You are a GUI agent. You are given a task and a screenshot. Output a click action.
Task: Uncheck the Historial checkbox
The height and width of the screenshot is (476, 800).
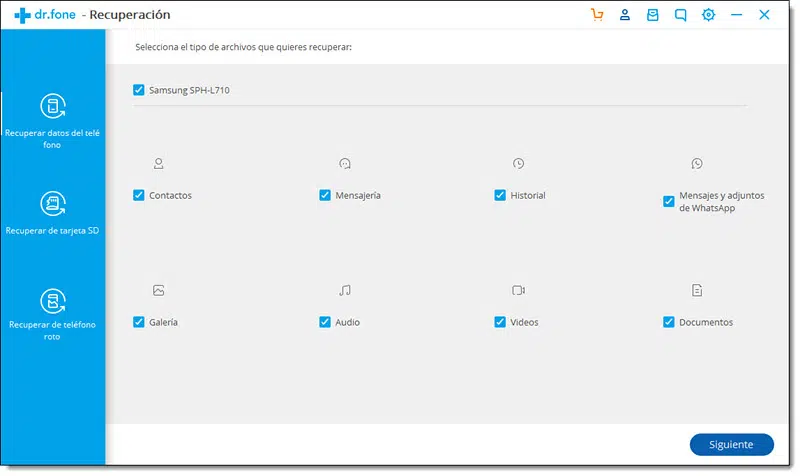pos(500,195)
